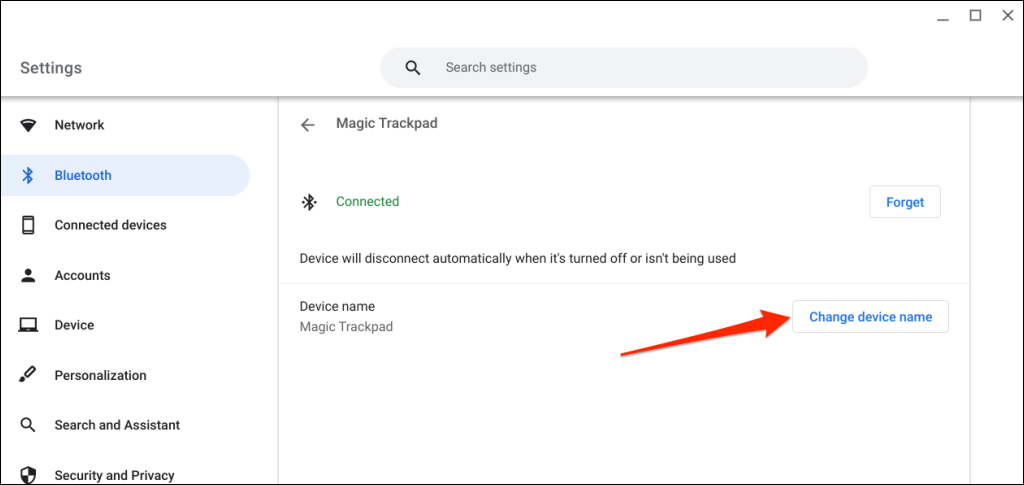1024x485 pixels.
Task: Click the magnifier icon in search bar
Action: [413, 68]
